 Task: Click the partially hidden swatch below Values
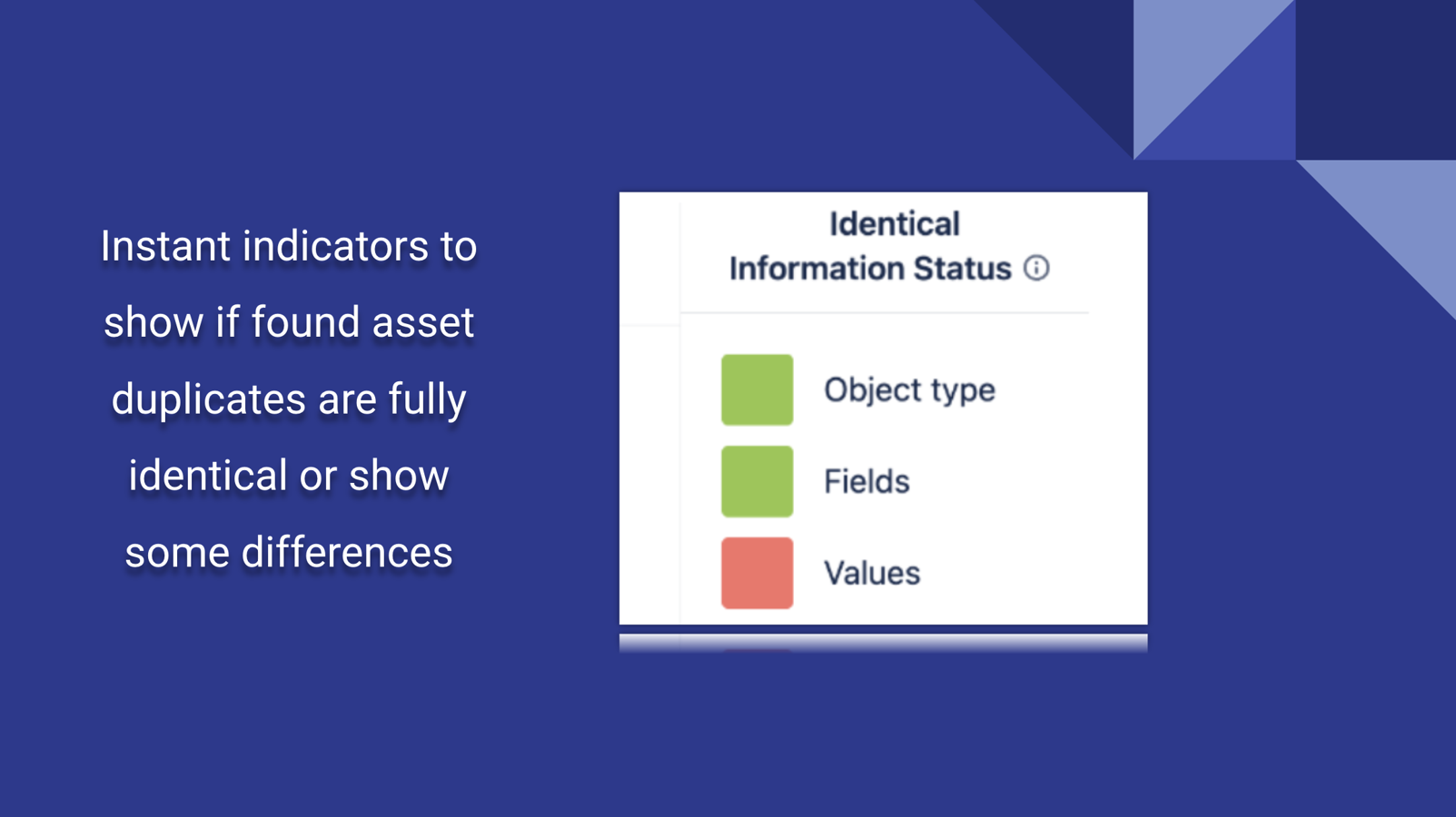pyautogui.click(x=757, y=648)
